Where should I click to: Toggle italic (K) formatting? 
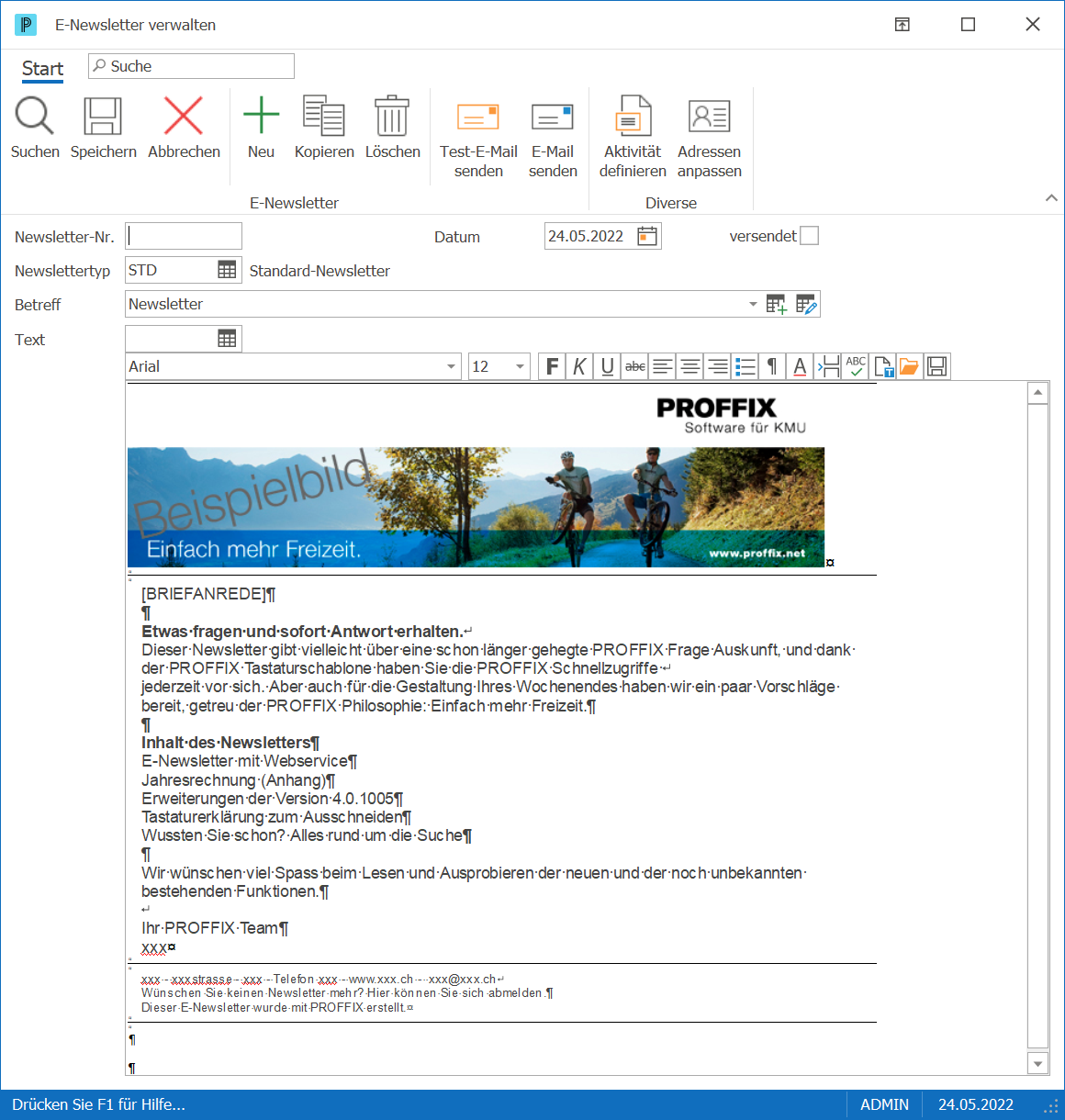[x=579, y=366]
